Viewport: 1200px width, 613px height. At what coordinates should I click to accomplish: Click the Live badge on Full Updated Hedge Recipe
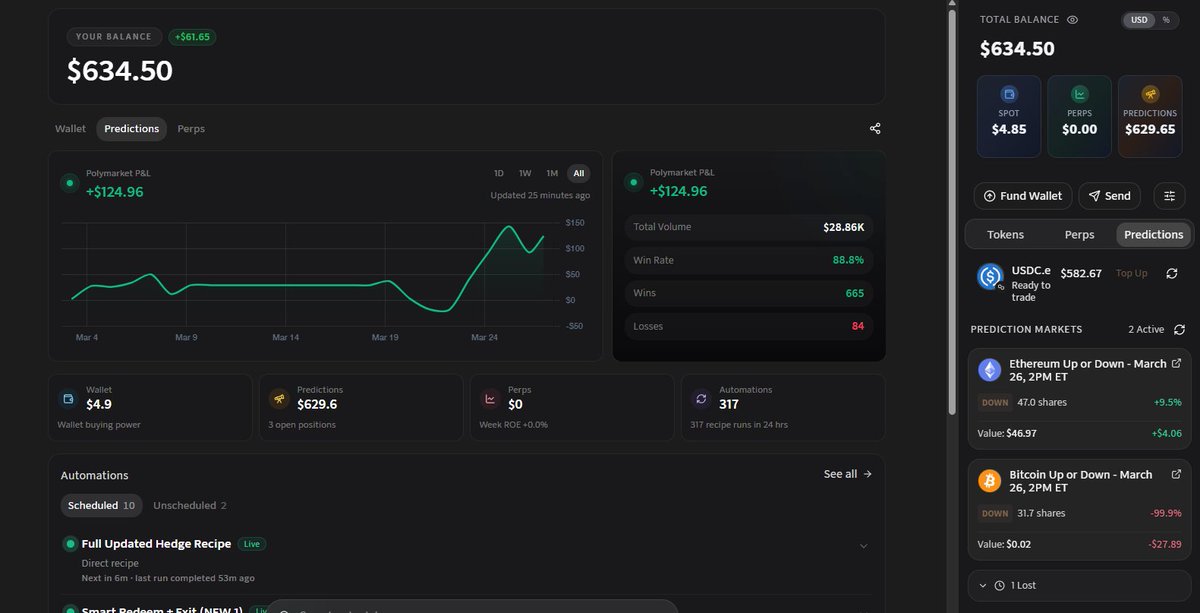click(251, 544)
